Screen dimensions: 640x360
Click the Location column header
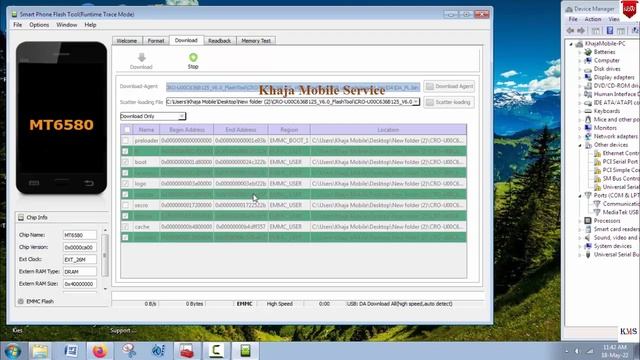click(x=388, y=130)
